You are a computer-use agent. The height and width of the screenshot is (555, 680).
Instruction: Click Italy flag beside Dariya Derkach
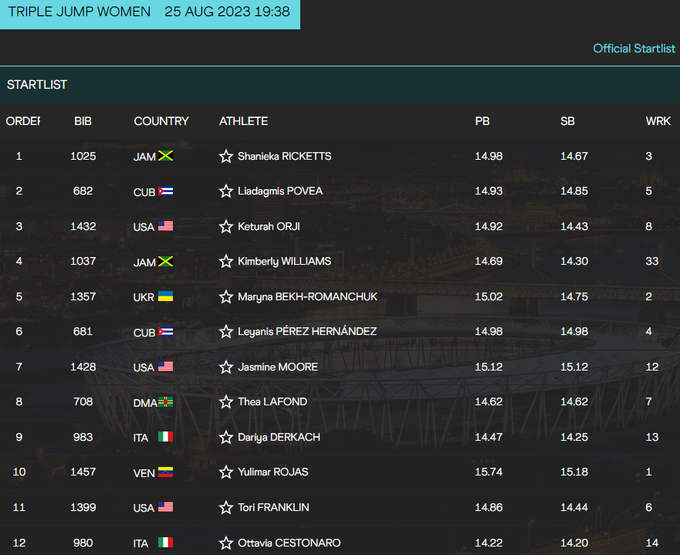pyautogui.click(x=166, y=437)
